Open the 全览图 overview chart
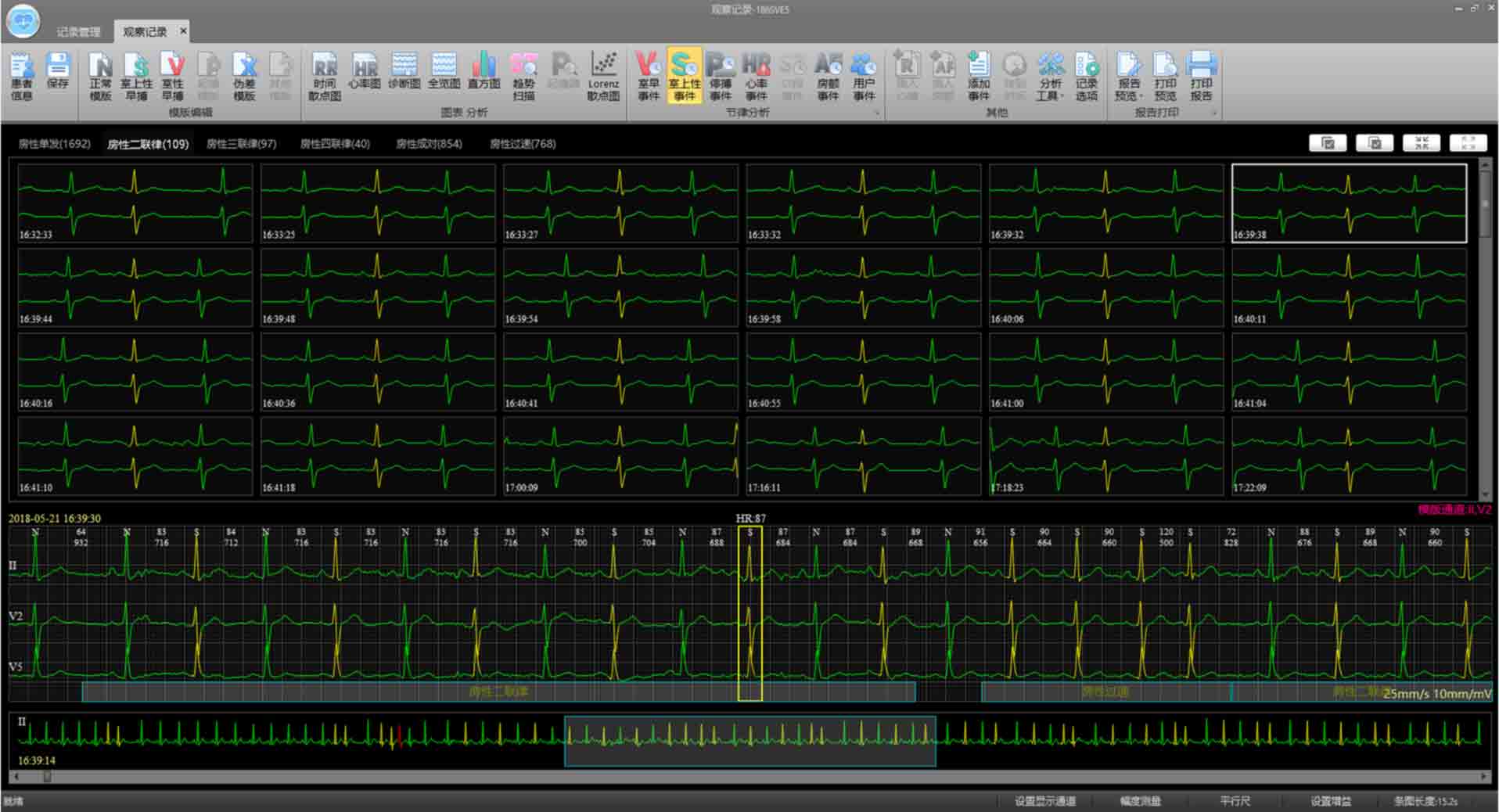 pyautogui.click(x=444, y=70)
